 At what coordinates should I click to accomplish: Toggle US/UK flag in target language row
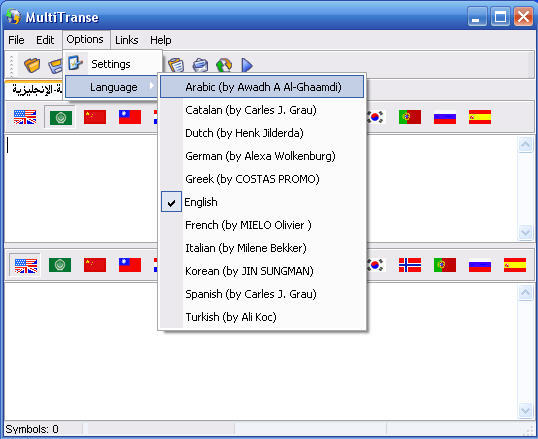pyautogui.click(x=25, y=265)
